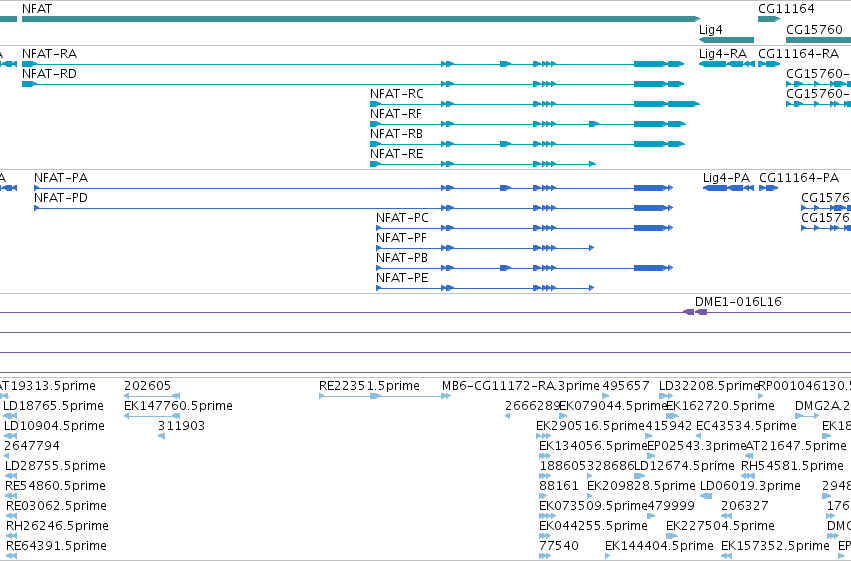Viewport: 851px width, 561px height.
Task: Select the NFAT-PB protein label
Action: [402, 258]
